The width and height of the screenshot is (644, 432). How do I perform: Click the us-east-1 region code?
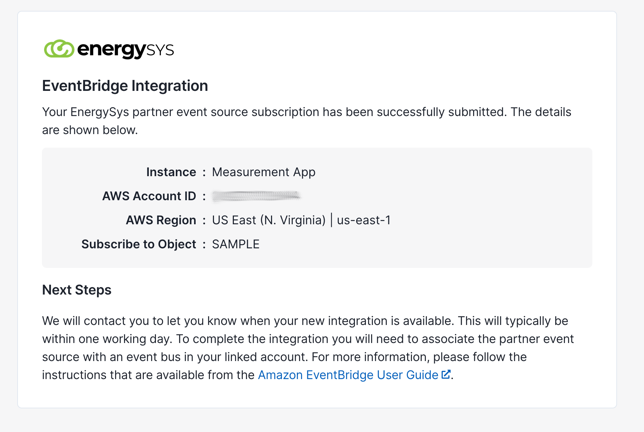(x=363, y=220)
